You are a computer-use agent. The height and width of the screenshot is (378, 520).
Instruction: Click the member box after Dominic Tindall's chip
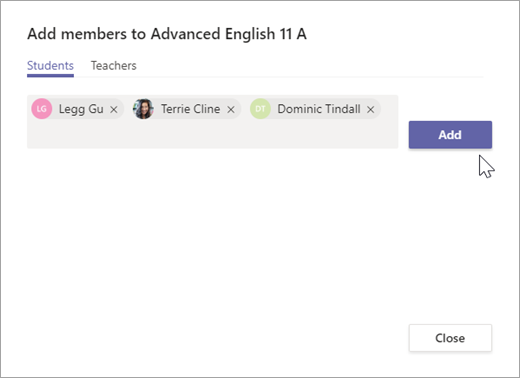(389, 109)
